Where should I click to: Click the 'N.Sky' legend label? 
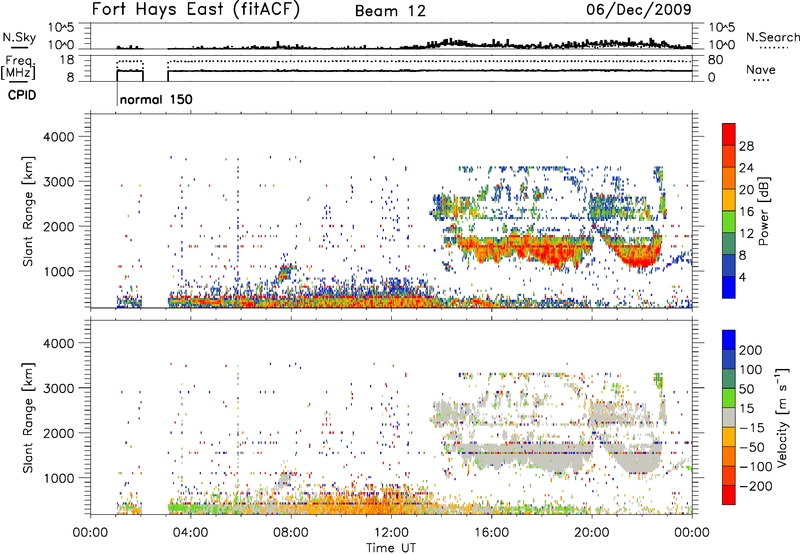click(19, 37)
